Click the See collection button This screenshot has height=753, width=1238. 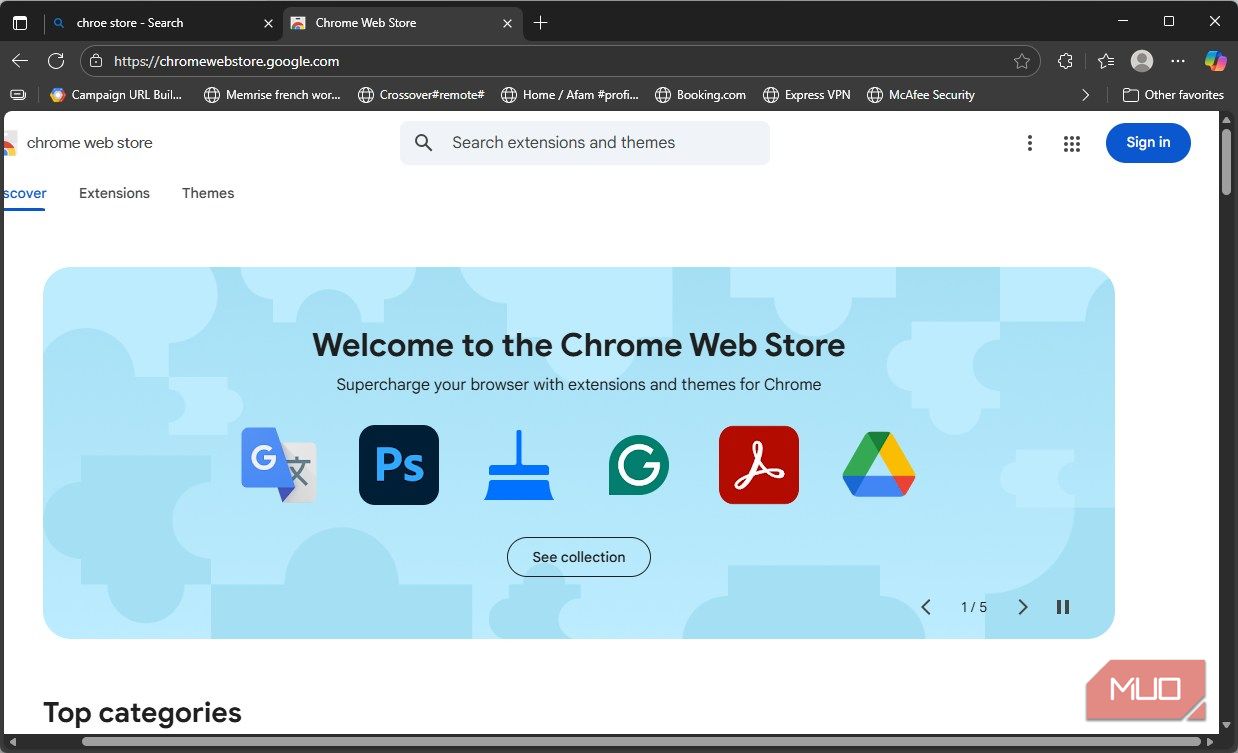click(x=579, y=557)
